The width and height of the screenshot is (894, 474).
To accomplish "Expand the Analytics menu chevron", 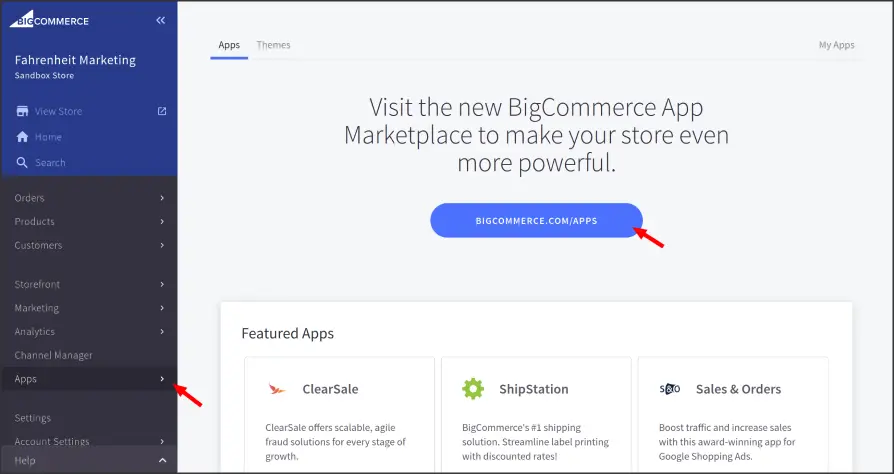I will point(162,331).
